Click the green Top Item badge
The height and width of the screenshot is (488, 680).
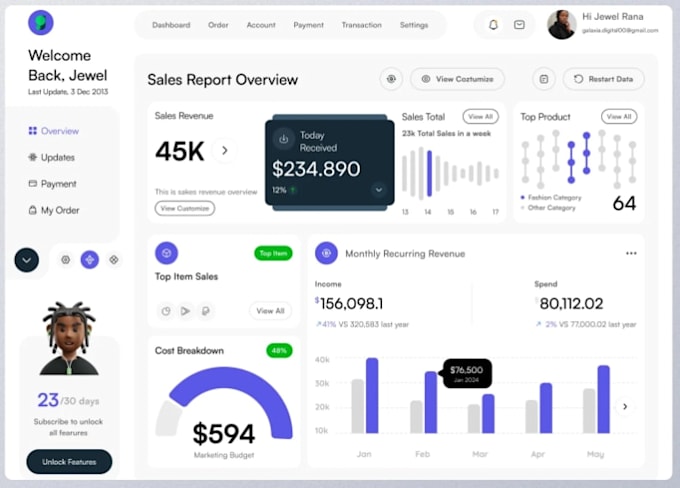(x=273, y=253)
